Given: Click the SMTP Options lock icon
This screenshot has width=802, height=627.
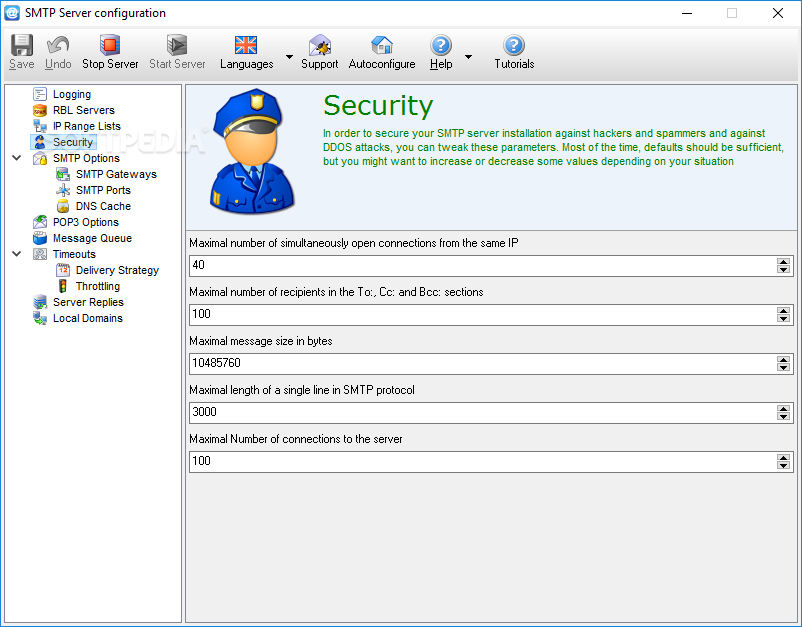Looking at the screenshot, I should (x=40, y=158).
